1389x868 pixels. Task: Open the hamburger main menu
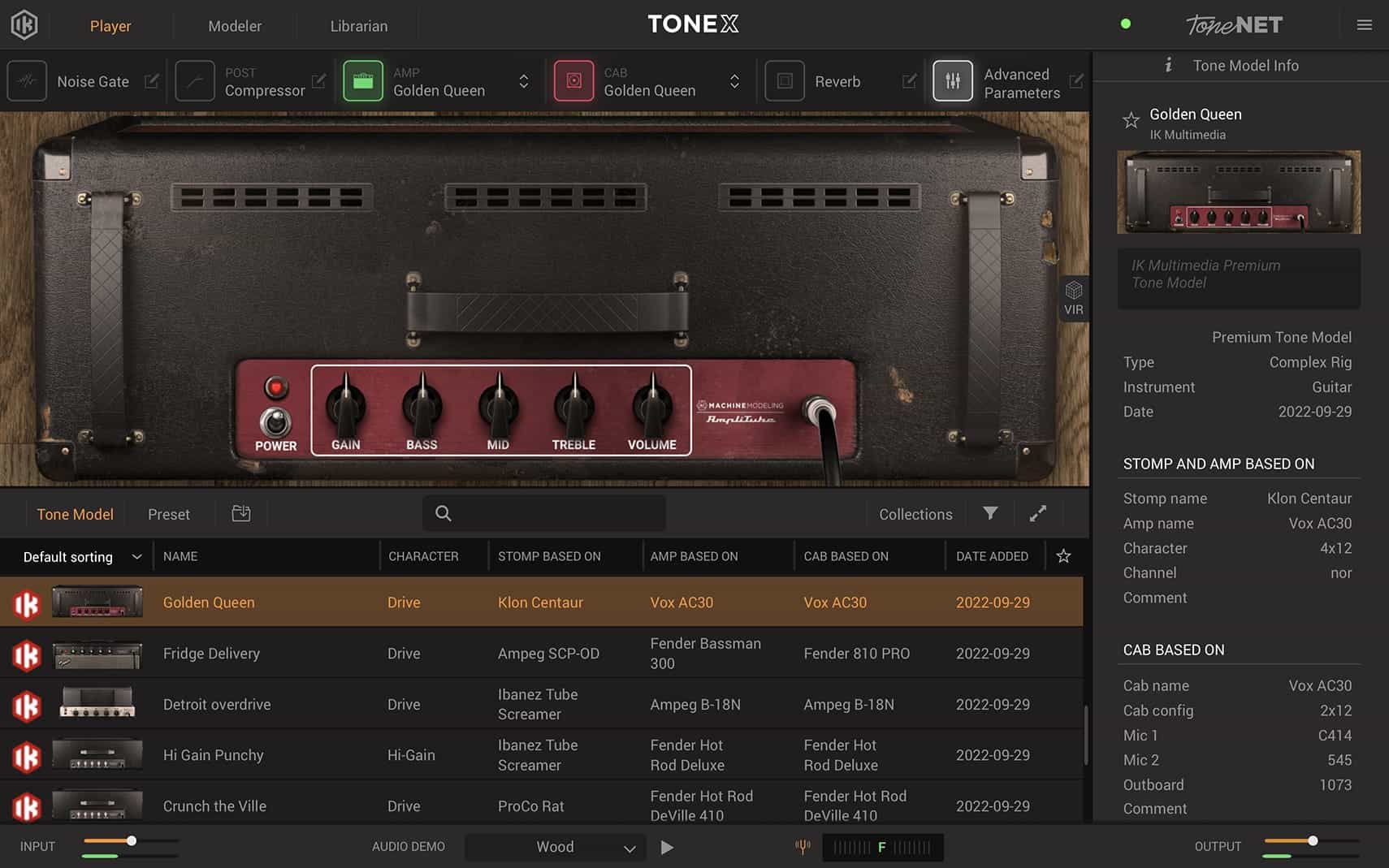pos(1365,25)
